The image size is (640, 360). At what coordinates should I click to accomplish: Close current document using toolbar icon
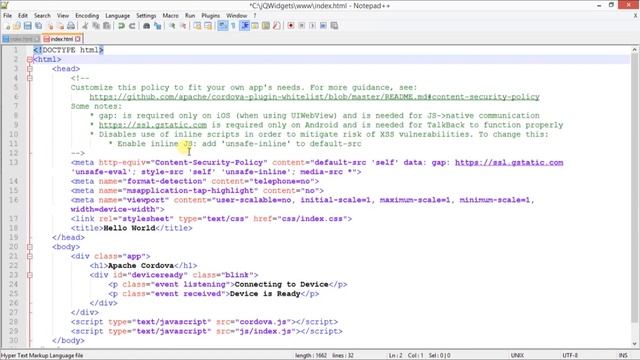point(50,26)
